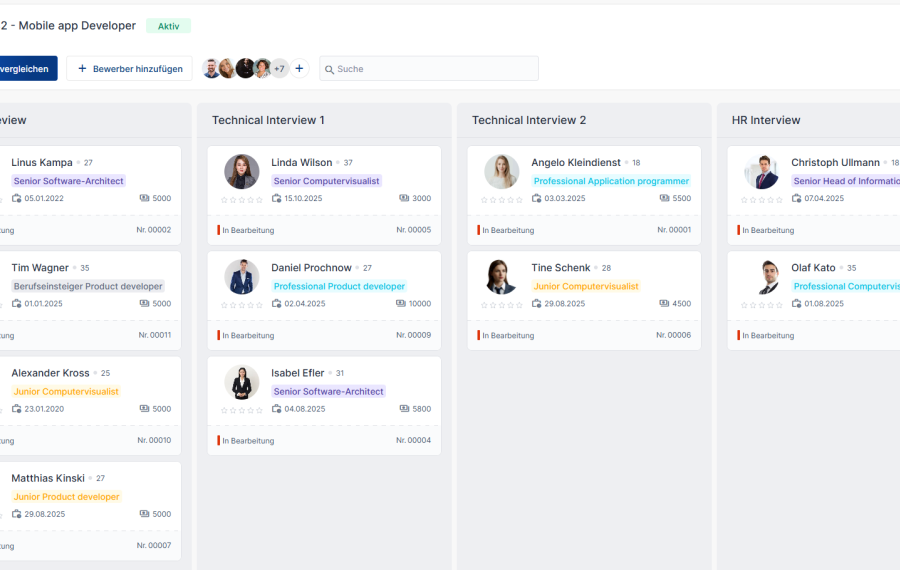Click the salary icon on Matthias Kinski's card

click(x=145, y=514)
